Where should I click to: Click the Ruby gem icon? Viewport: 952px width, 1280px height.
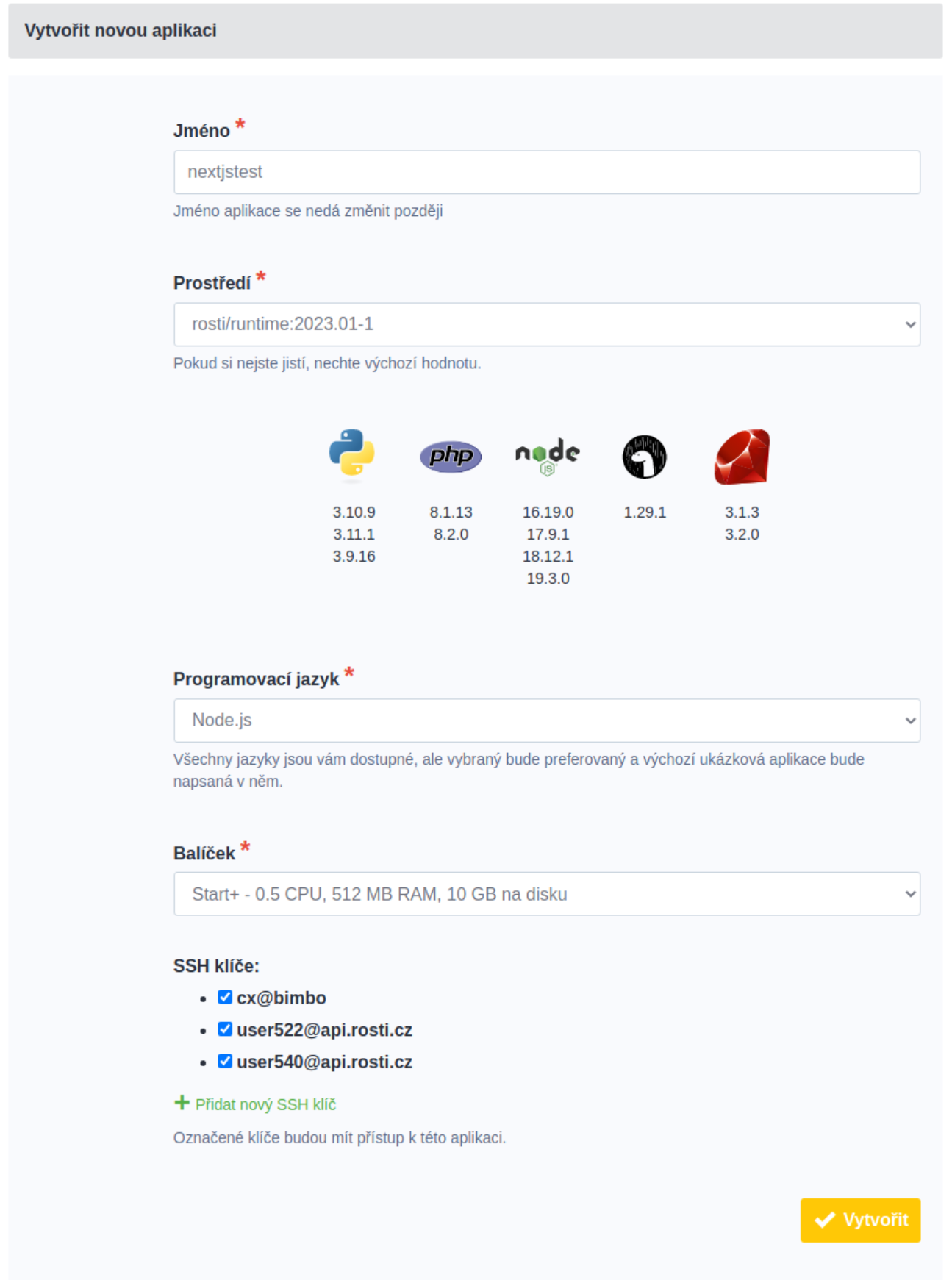[x=742, y=457]
